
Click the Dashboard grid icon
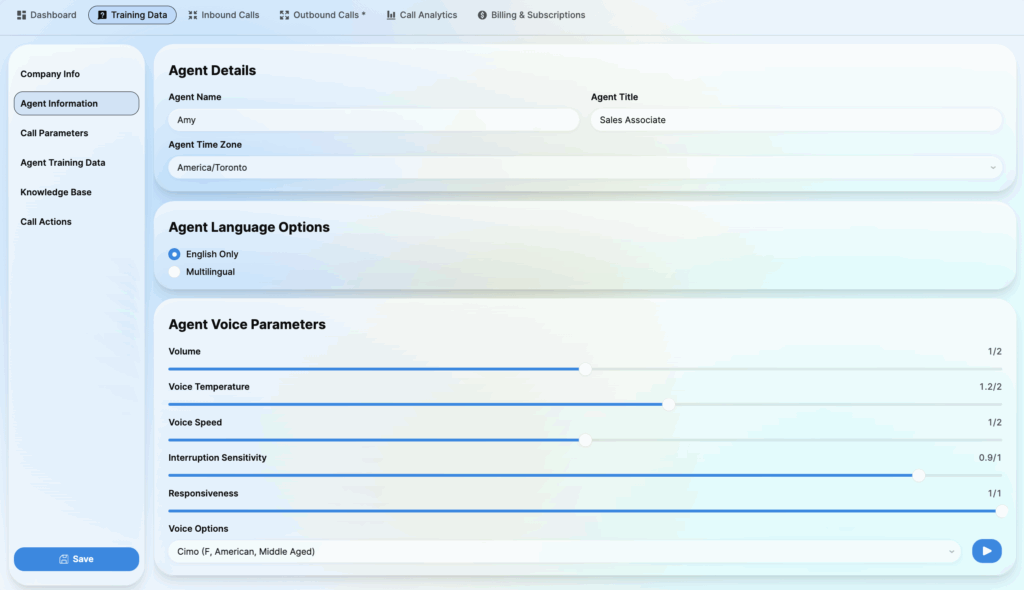pyautogui.click(x=22, y=15)
